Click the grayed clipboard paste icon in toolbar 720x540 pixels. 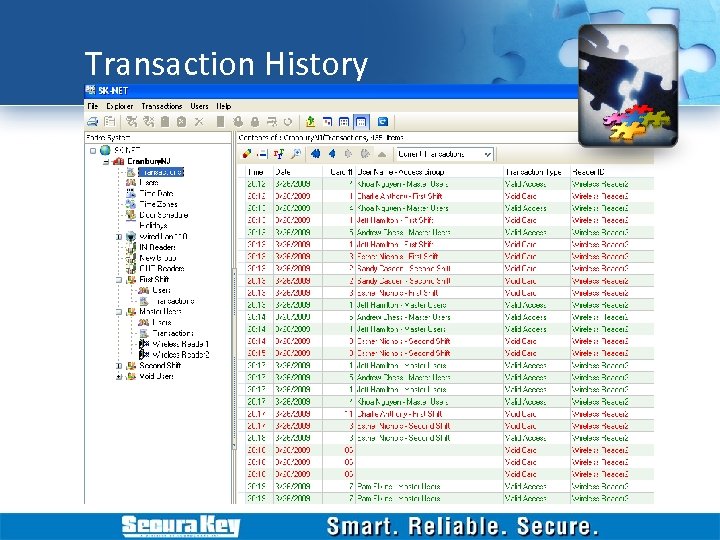165,122
